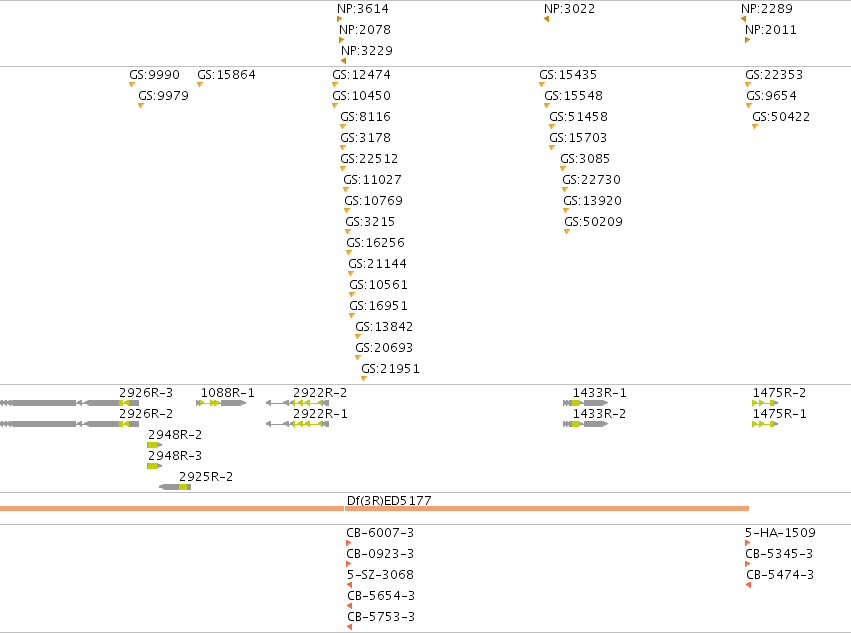This screenshot has height=633, width=851.
Task: Click the GS:22353 insertion label
Action: click(774, 75)
